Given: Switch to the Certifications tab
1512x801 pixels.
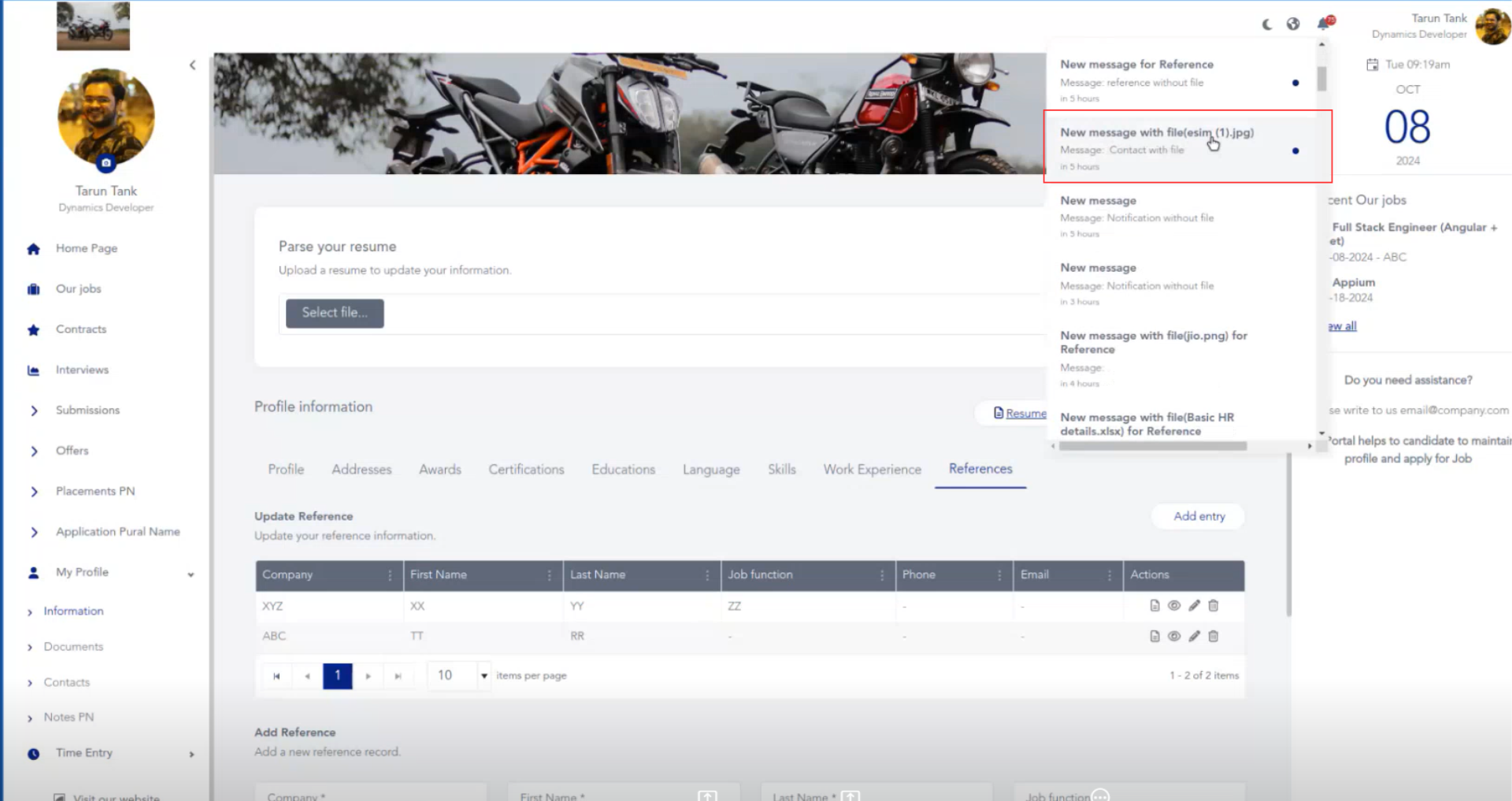Looking at the screenshot, I should click(x=526, y=469).
